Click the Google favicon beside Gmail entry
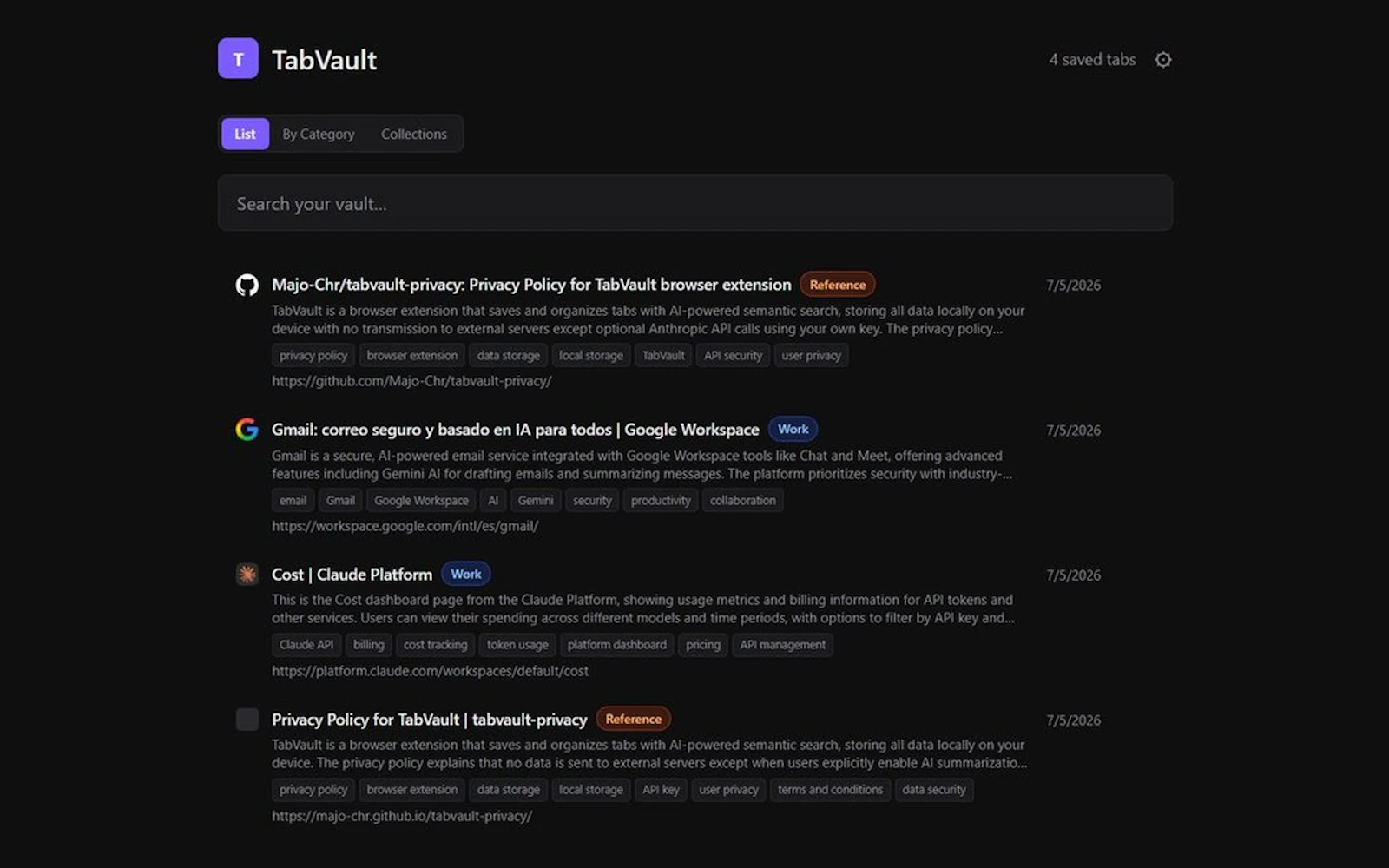The height and width of the screenshot is (868, 1389). point(247,430)
